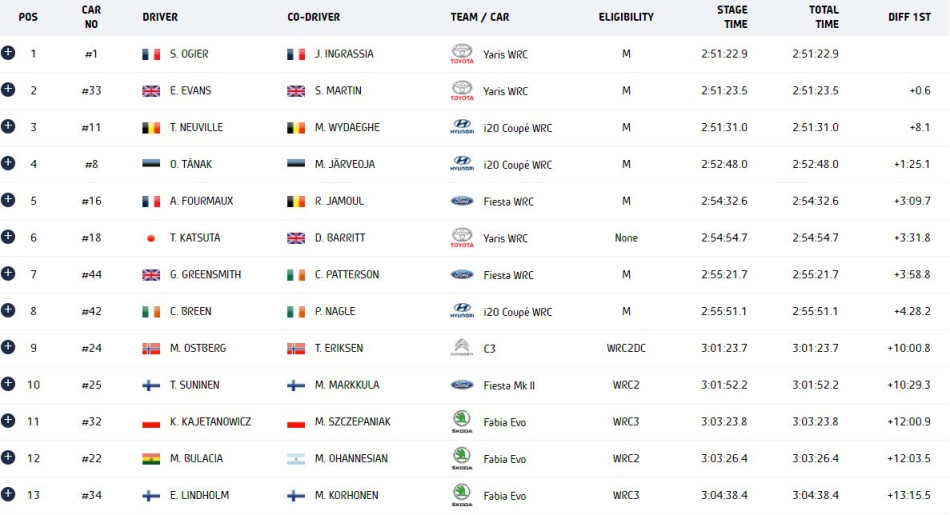Image resolution: width=950 pixels, height=515 pixels.
Task: Click the Toyota logo in Ogier's row
Action: [x=462, y=54]
